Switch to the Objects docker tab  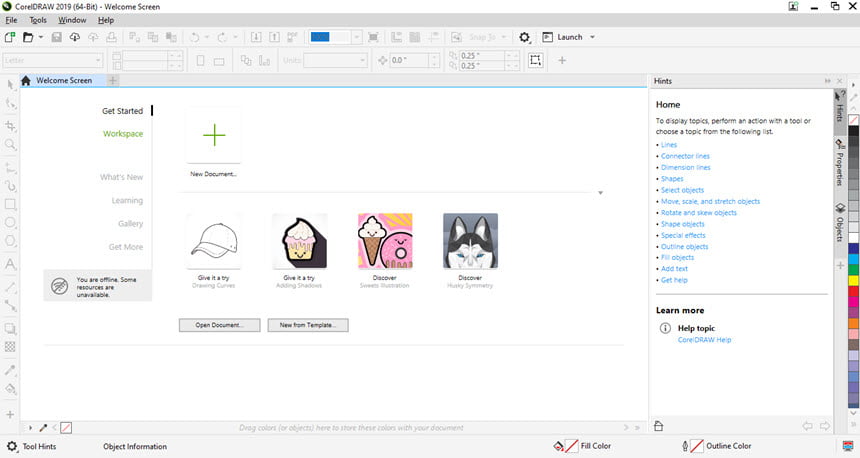tap(840, 223)
